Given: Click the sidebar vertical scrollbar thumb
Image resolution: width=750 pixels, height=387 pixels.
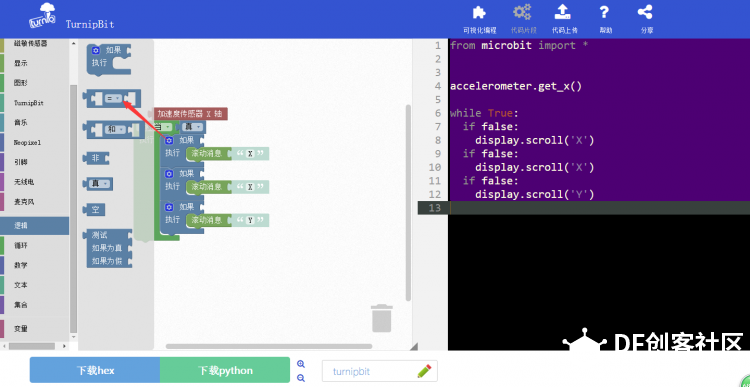Looking at the screenshot, I should click(x=73, y=208).
